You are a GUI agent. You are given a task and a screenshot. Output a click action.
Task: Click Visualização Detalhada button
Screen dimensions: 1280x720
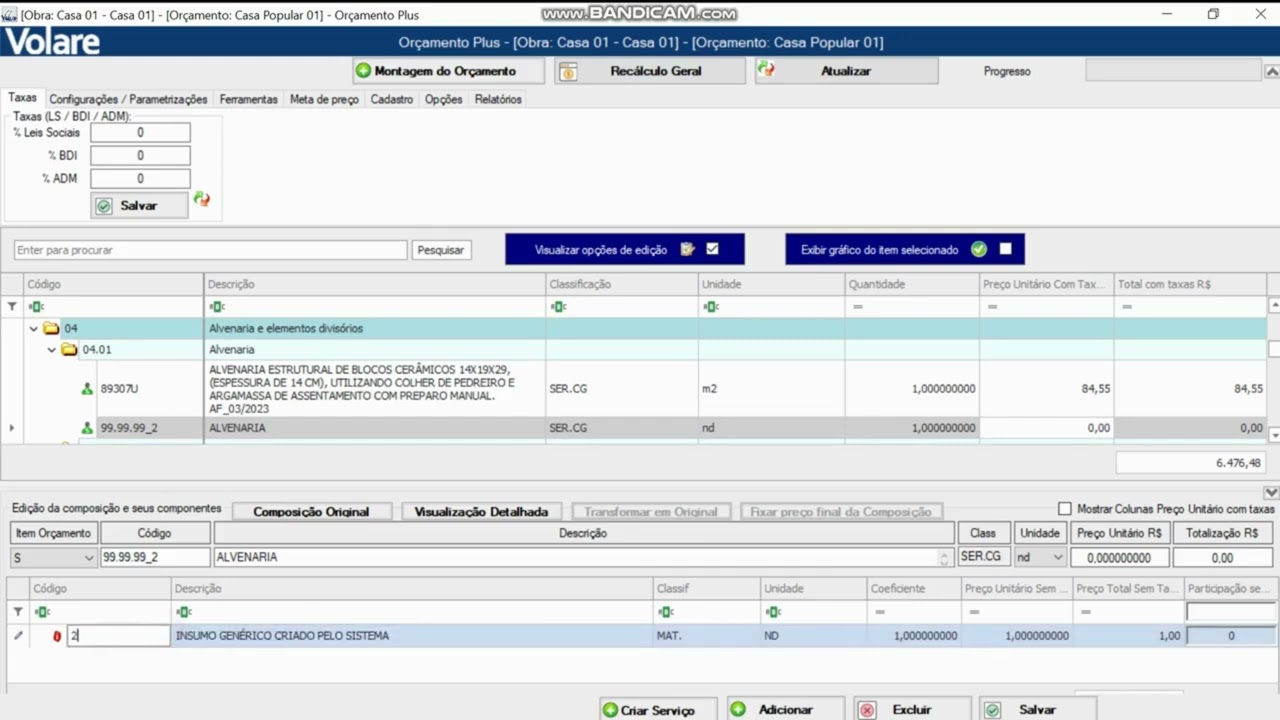point(481,511)
